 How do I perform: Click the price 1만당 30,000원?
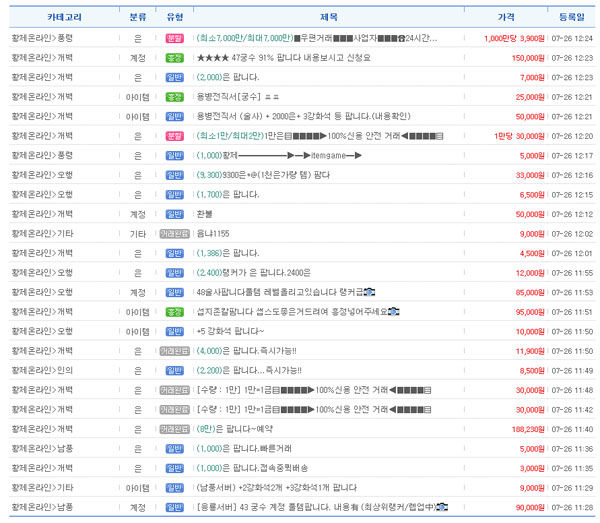click(x=519, y=137)
